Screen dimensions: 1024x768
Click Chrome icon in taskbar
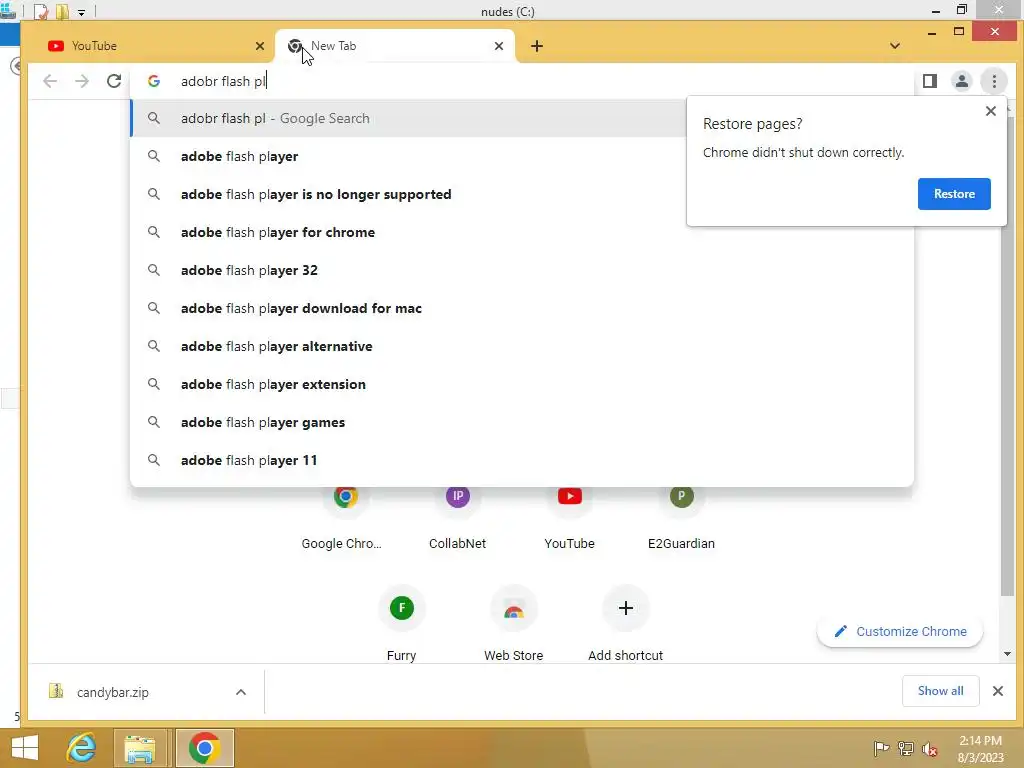click(x=204, y=748)
